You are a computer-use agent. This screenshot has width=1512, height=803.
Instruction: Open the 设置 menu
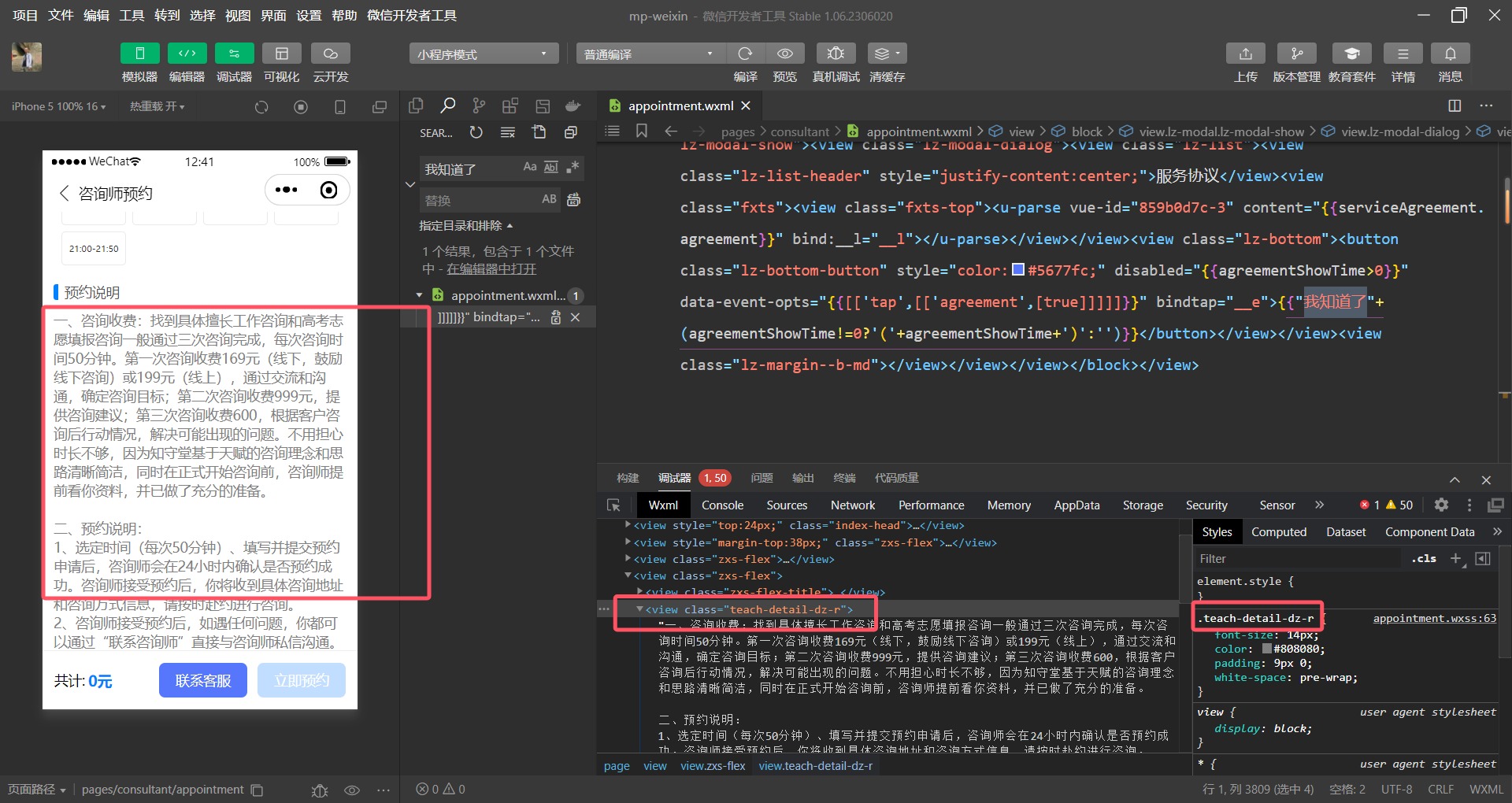(309, 15)
